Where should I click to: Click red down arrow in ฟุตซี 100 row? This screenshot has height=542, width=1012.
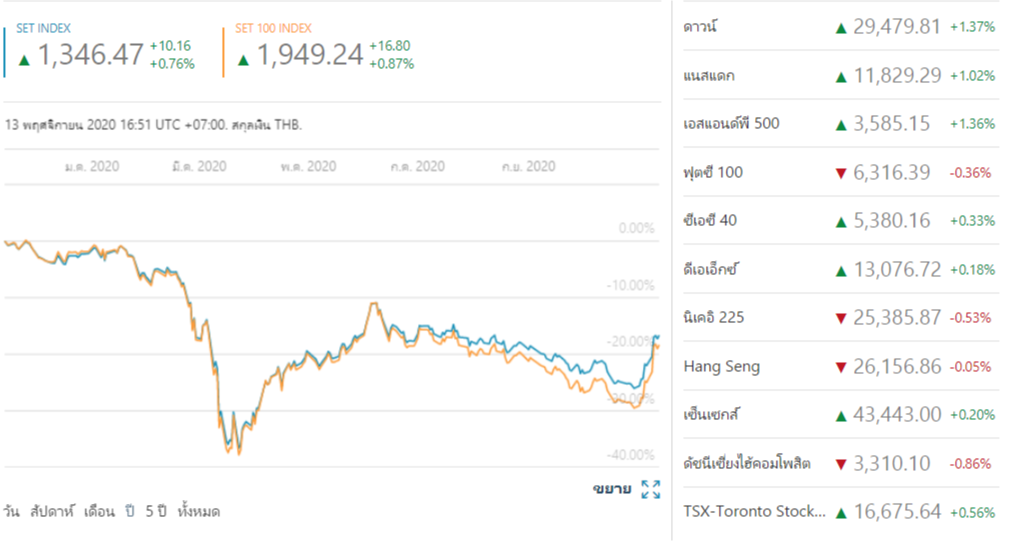point(841,174)
